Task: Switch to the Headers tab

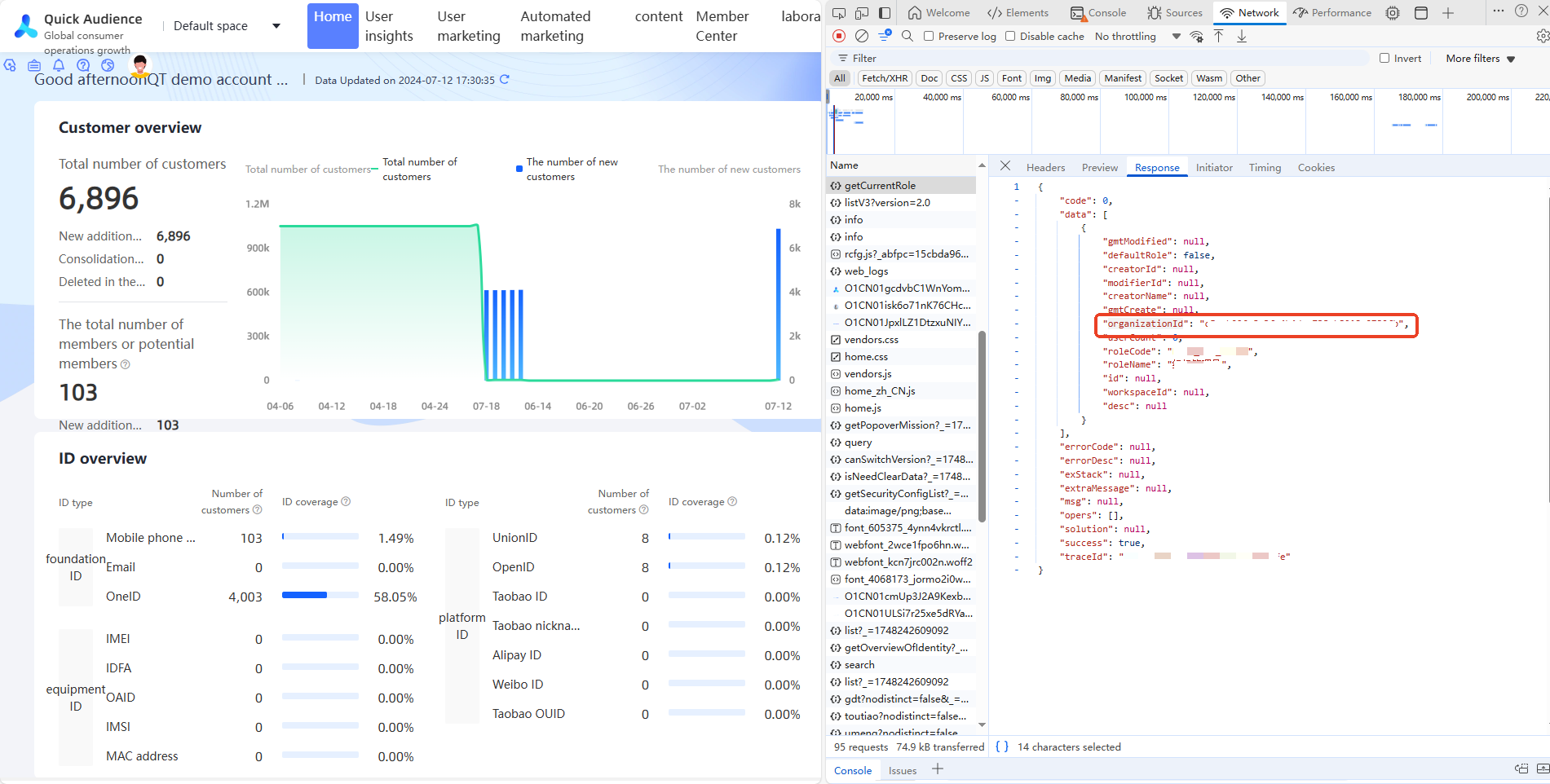Action: coord(1045,167)
